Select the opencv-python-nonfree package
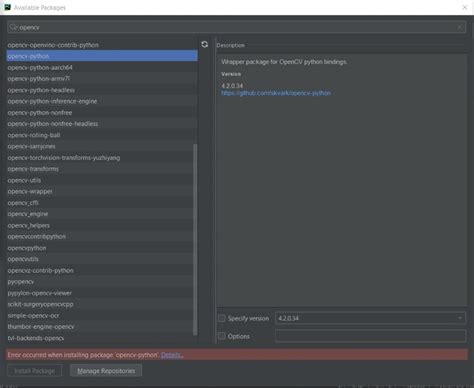This screenshot has height=388, width=474. tap(102, 112)
